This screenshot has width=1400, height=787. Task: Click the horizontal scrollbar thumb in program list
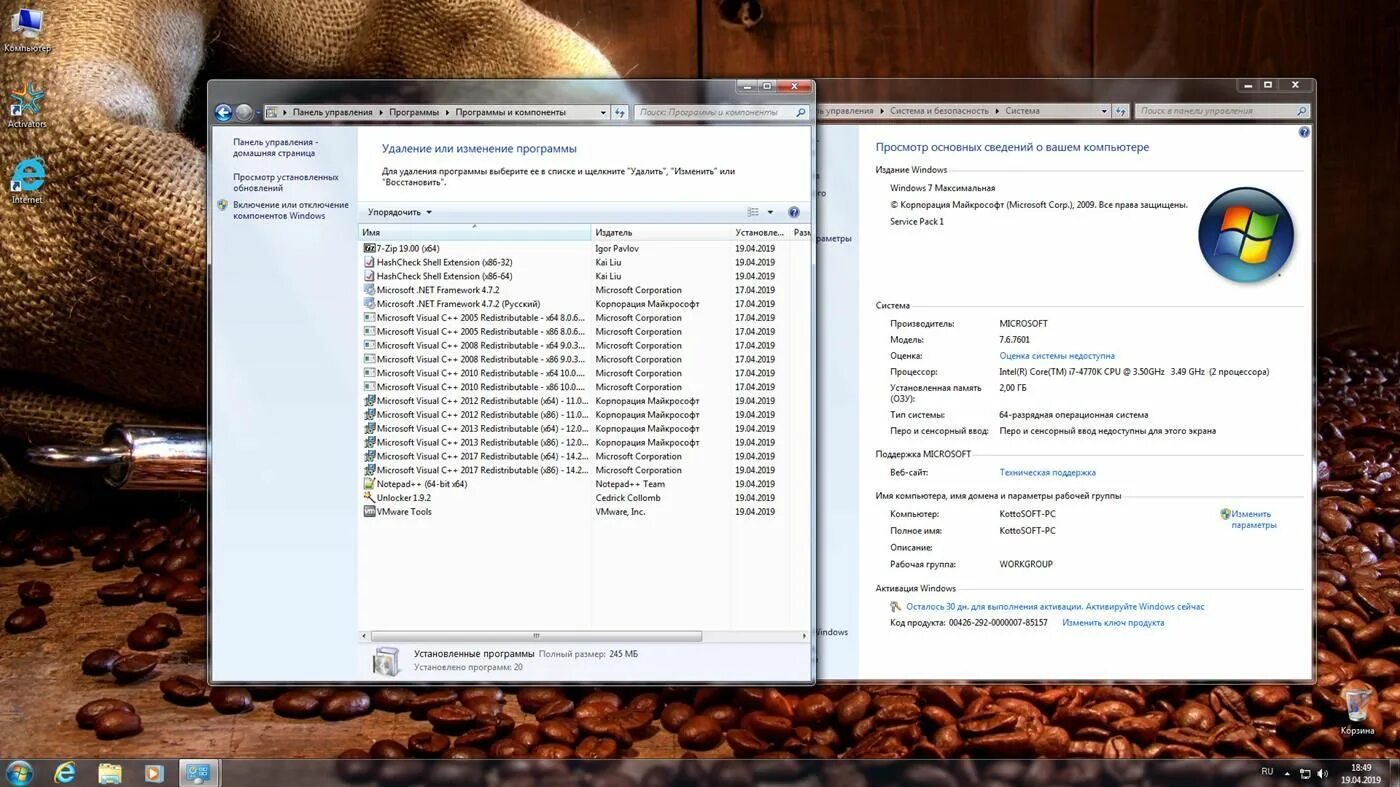[x=536, y=636]
